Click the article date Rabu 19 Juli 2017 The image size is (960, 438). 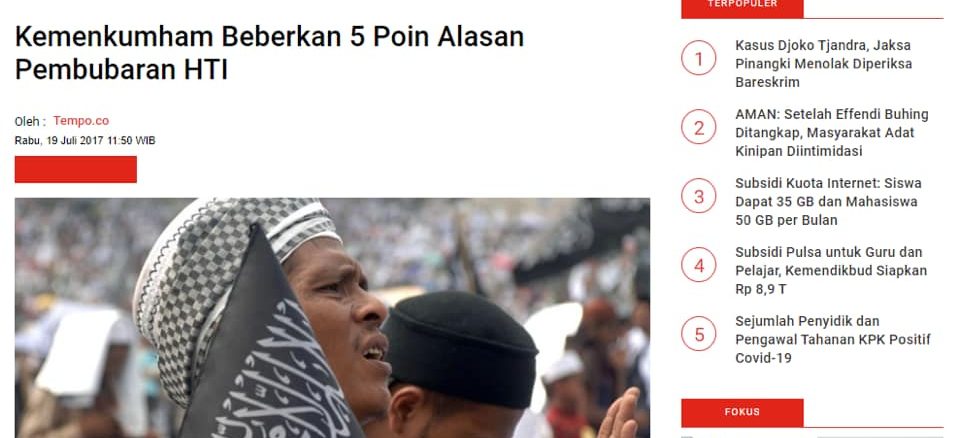tap(85, 140)
